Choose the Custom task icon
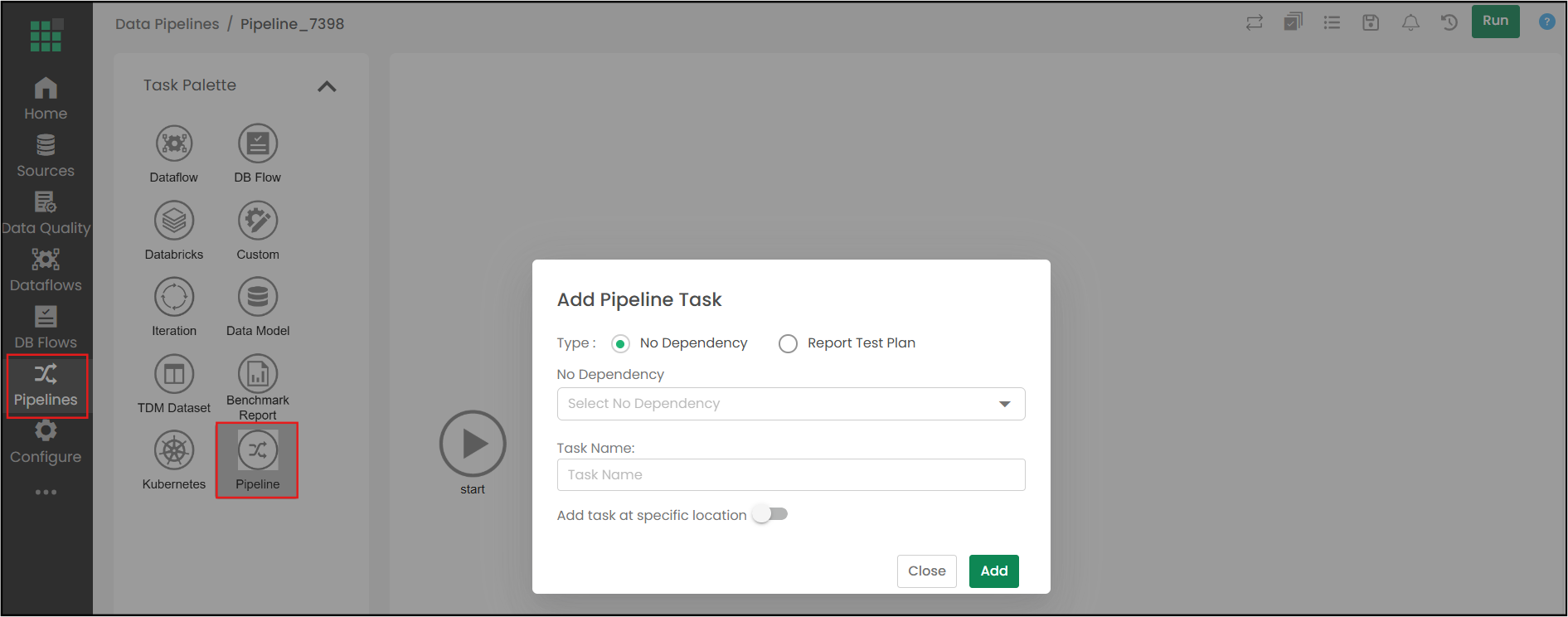 [x=258, y=221]
